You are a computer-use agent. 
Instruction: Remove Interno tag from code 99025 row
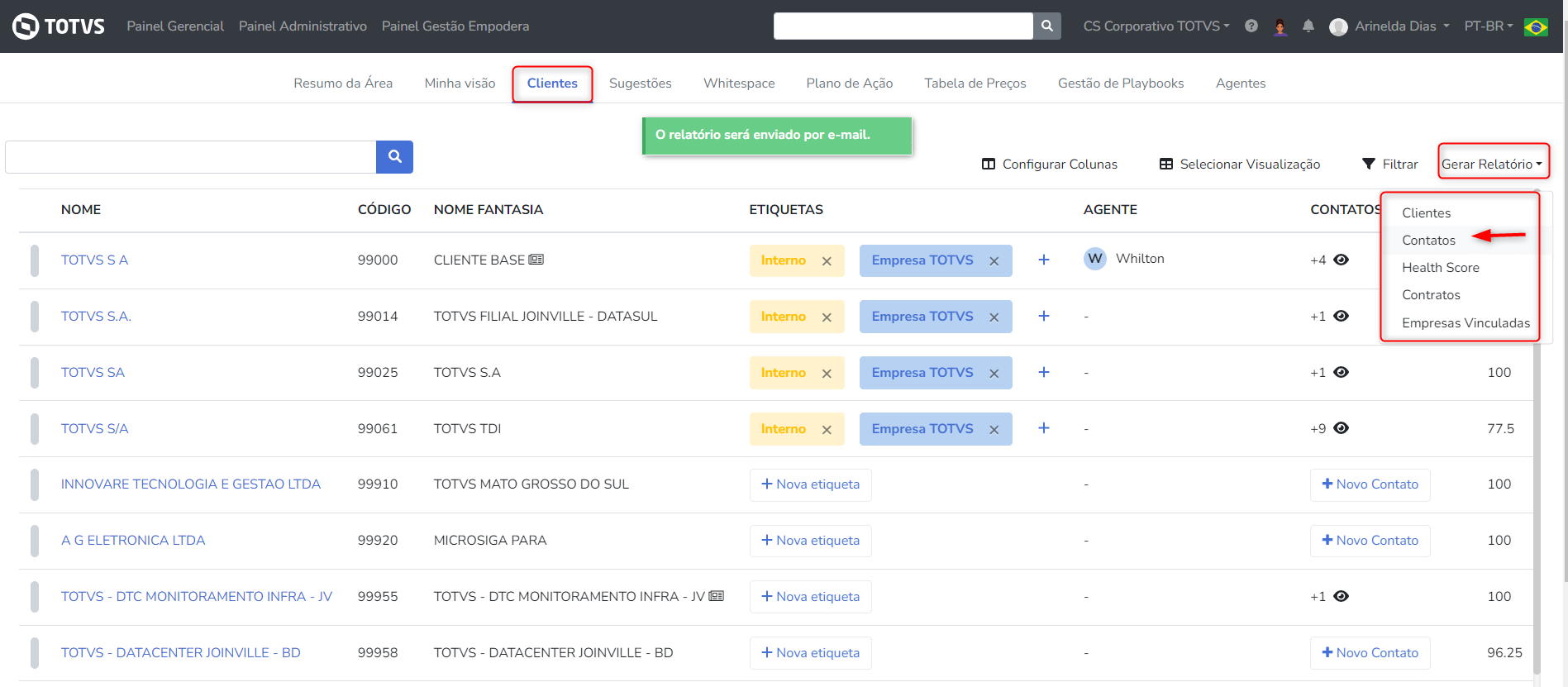pyautogui.click(x=827, y=374)
